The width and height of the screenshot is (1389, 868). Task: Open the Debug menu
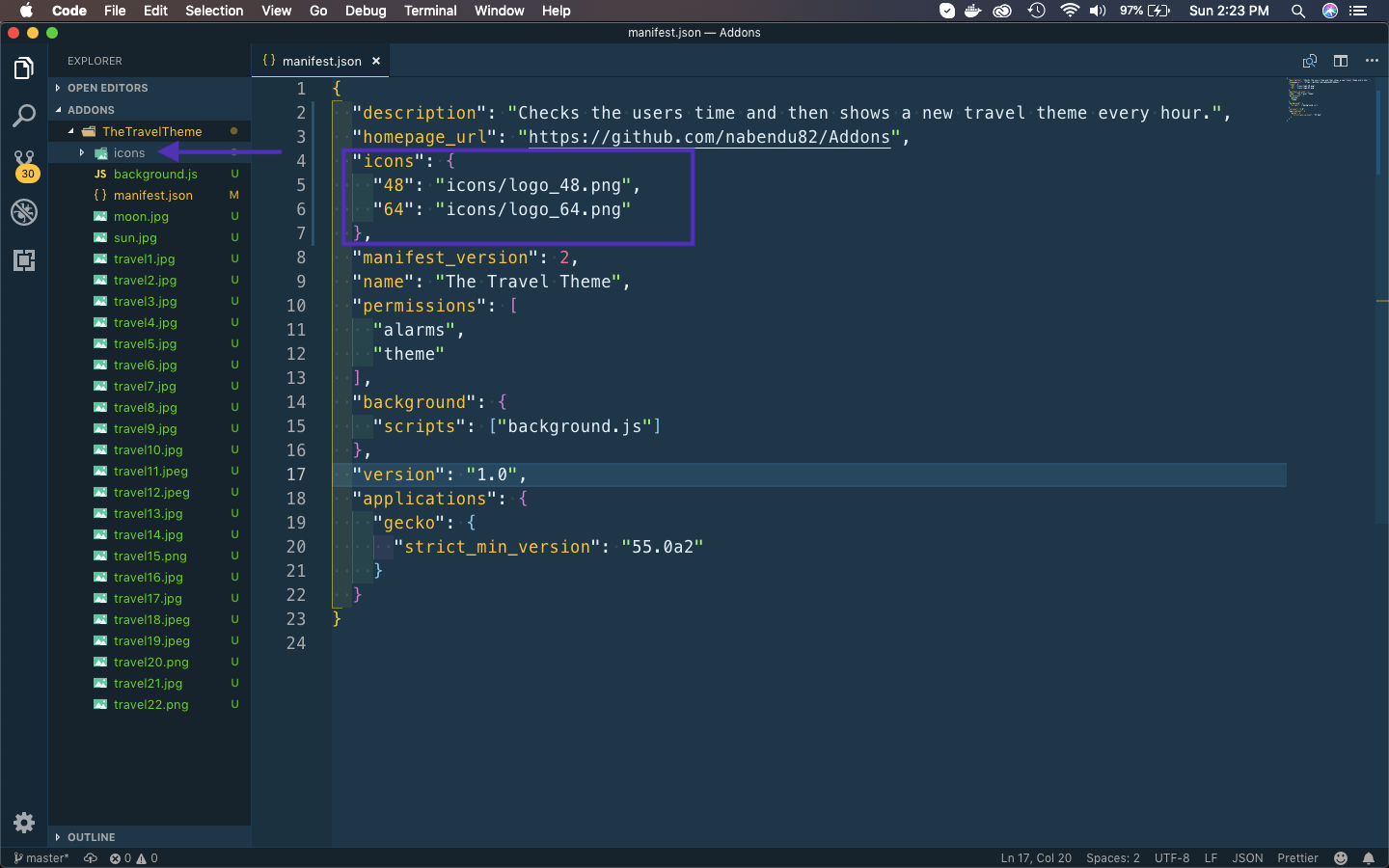(366, 11)
